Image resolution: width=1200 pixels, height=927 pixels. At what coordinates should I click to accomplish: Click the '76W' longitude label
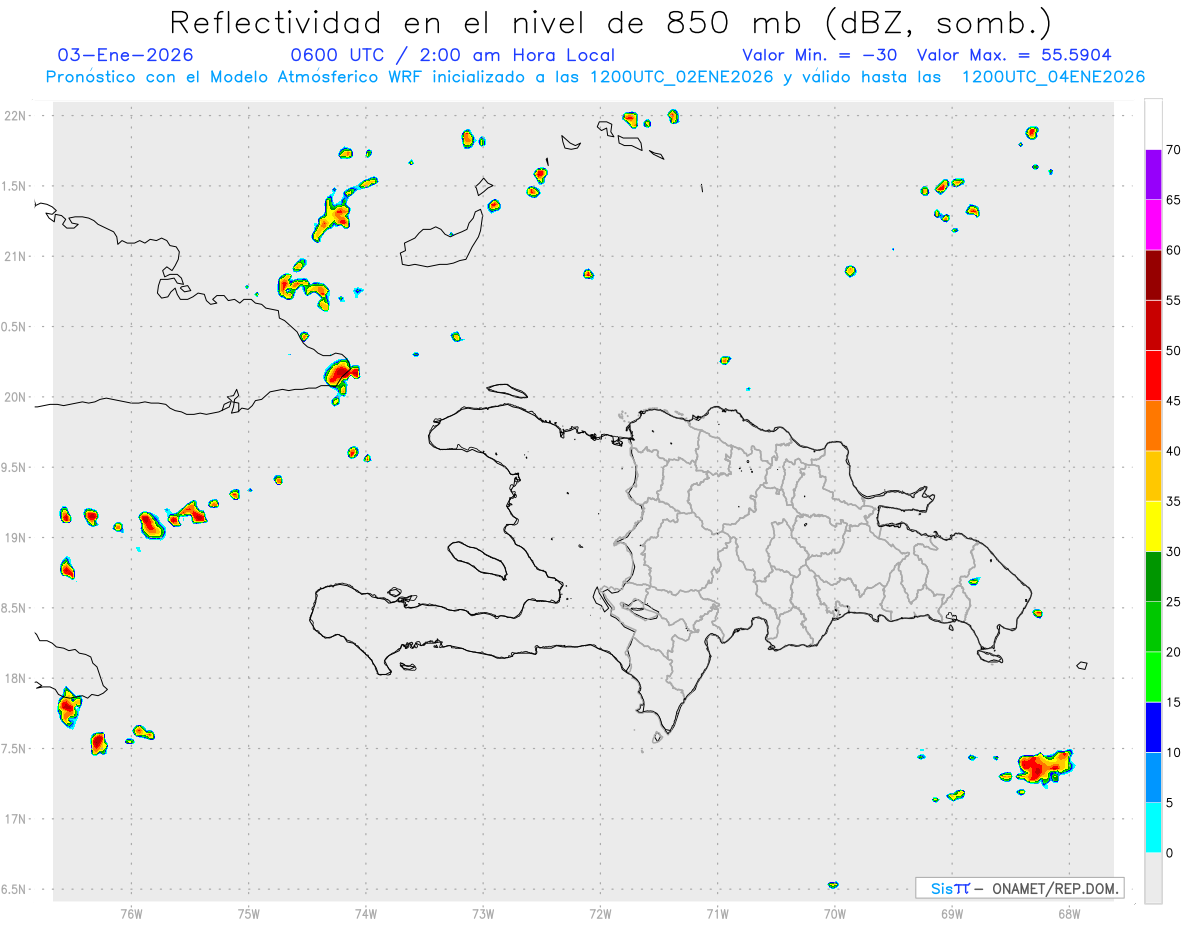131,913
